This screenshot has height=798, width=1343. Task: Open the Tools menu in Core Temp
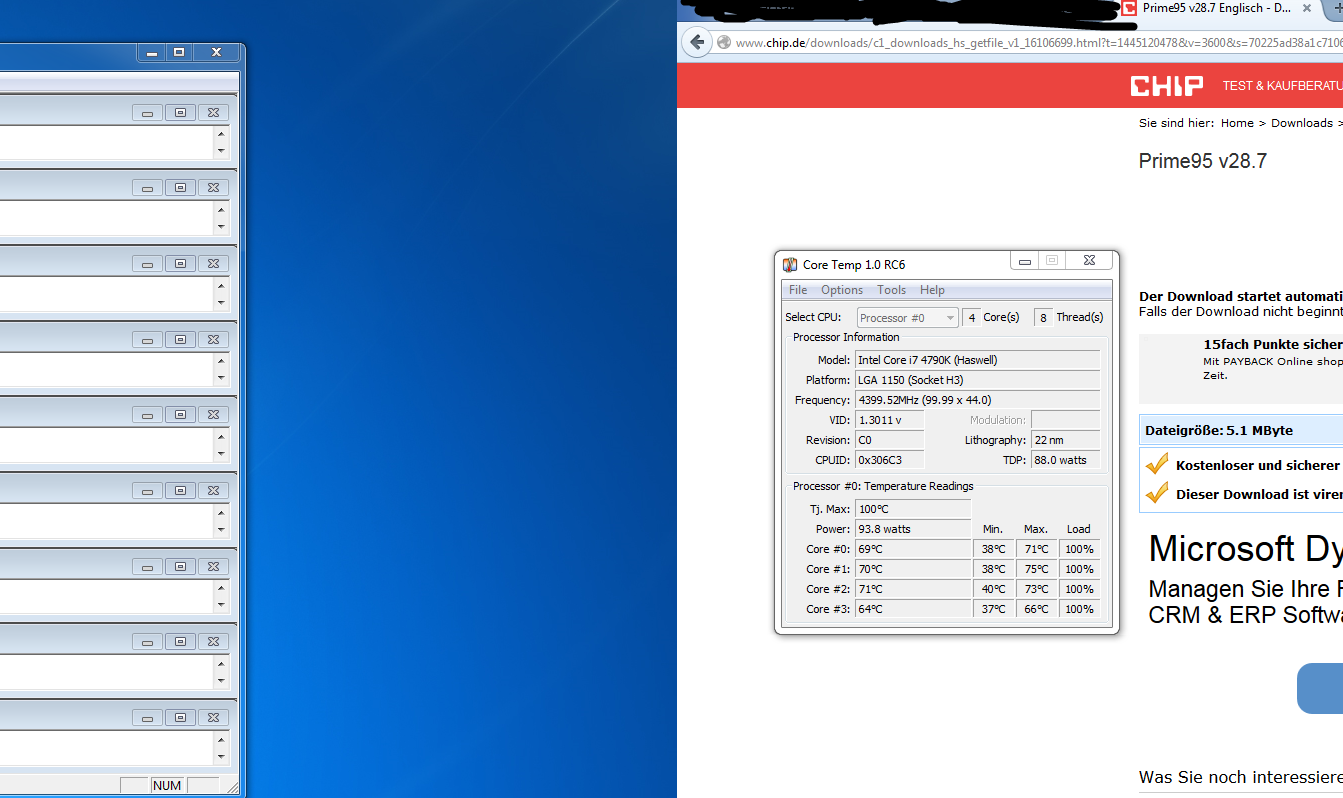tap(891, 290)
